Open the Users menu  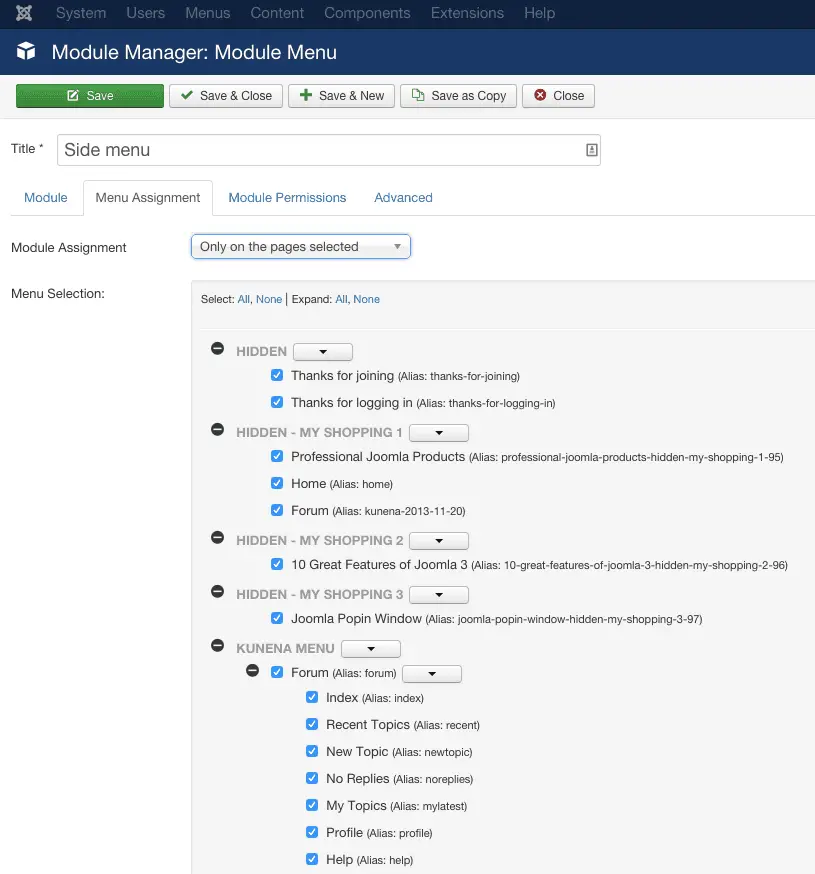coord(145,13)
